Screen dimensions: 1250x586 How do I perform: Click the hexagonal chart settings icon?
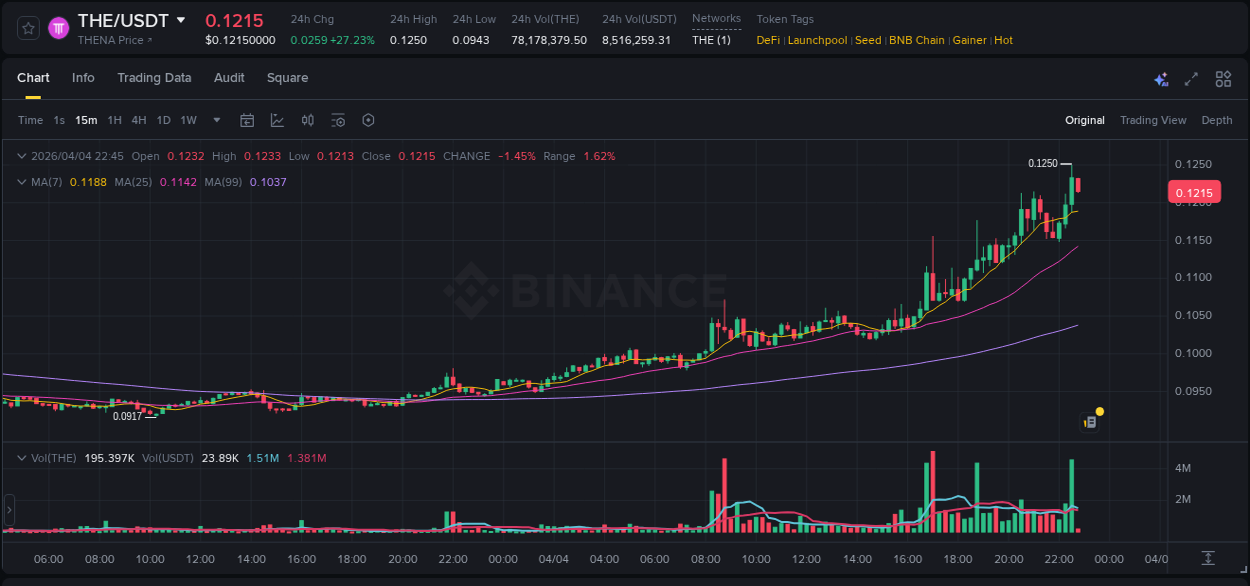[368, 119]
